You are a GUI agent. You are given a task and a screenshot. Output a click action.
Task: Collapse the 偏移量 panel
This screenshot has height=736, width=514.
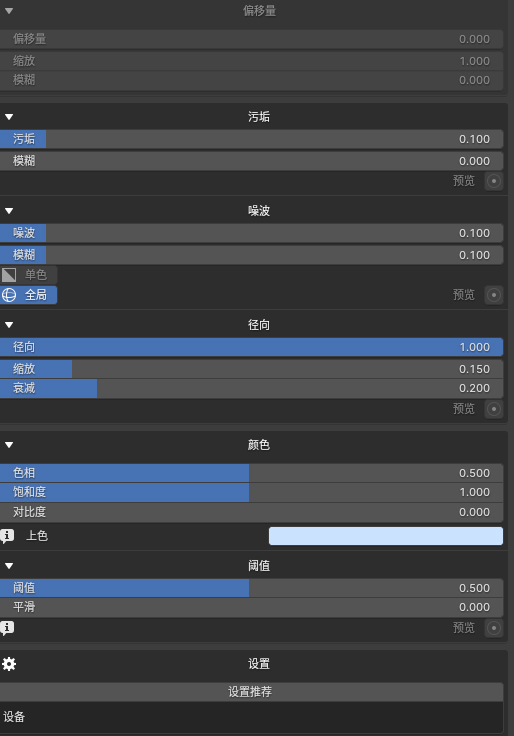(9, 11)
